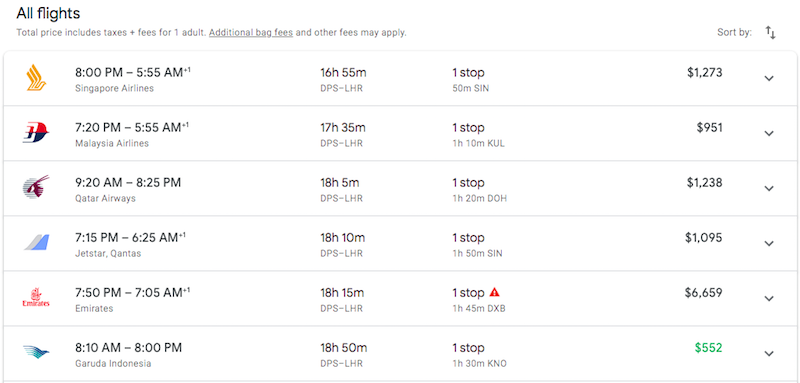Click the Malaysia Airlines logo icon

(x=36, y=133)
